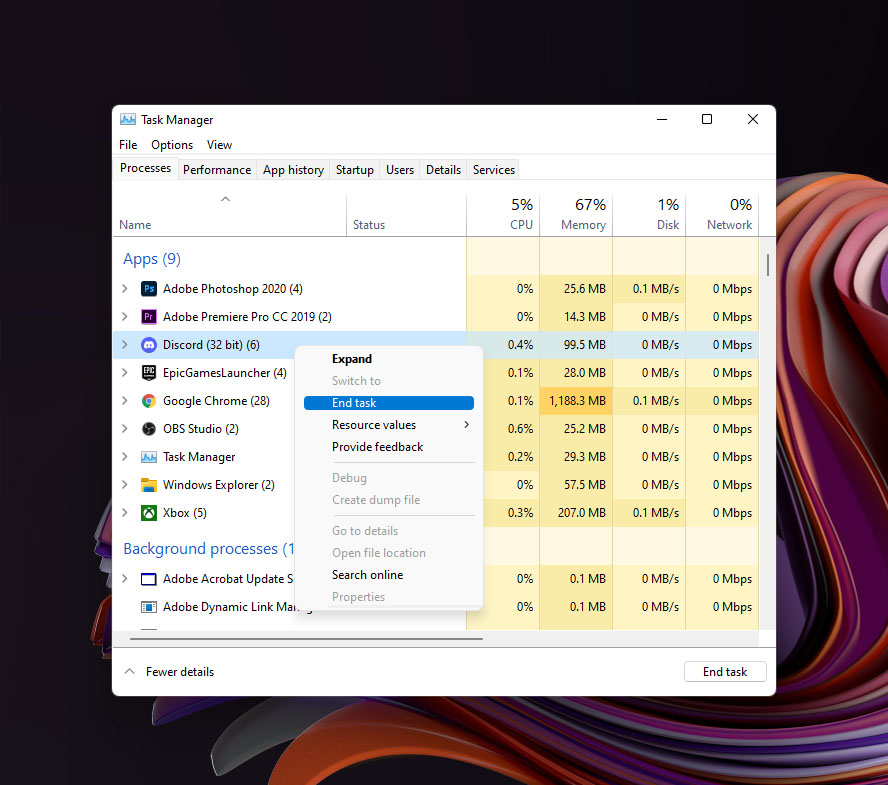Sort by the CPU column header
The width and height of the screenshot is (888, 785).
point(503,215)
